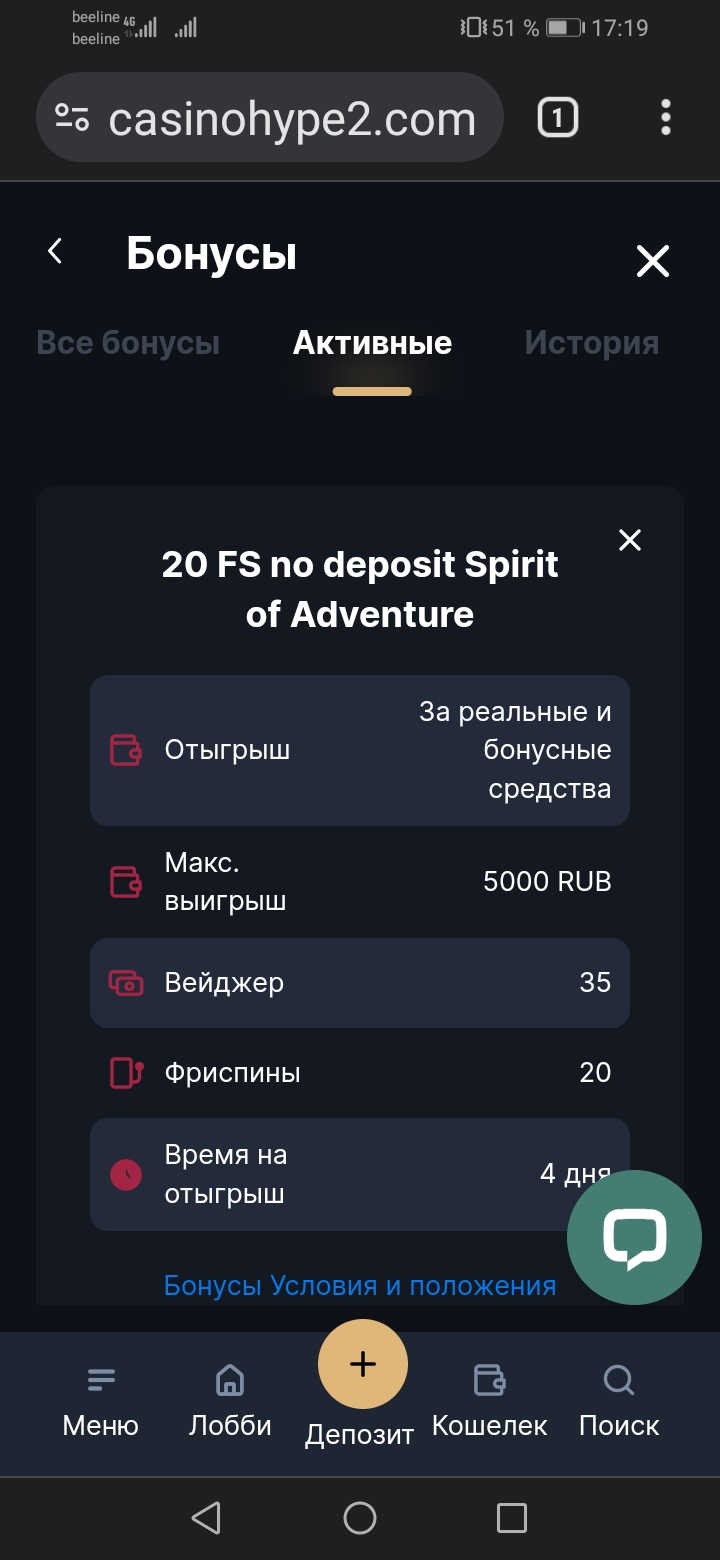Select the Активные tab

[x=372, y=343]
